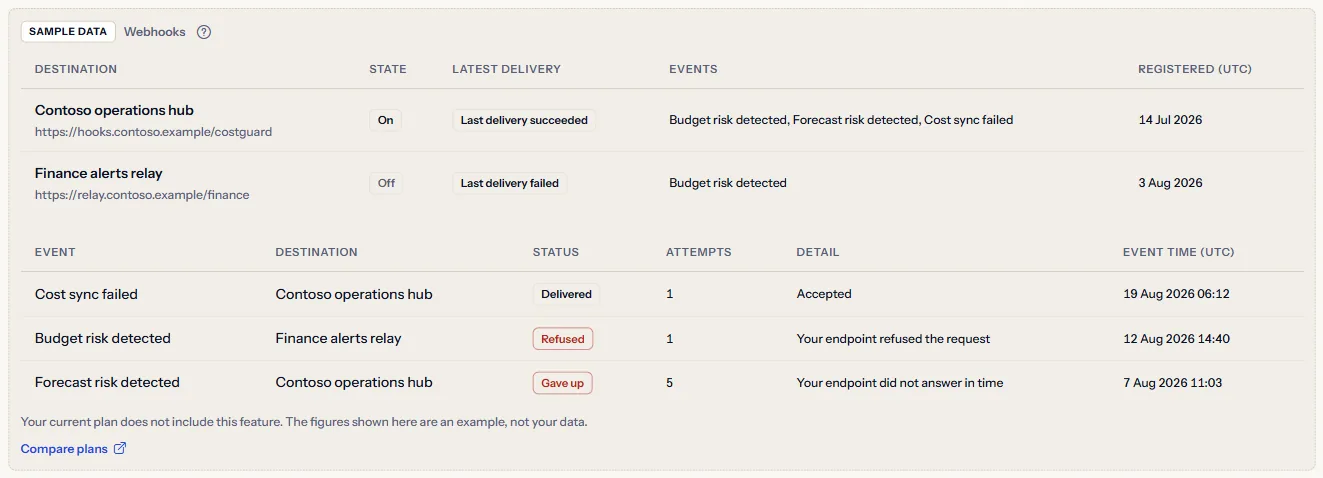Select Contoso operations hub destination name in top table

(x=114, y=110)
